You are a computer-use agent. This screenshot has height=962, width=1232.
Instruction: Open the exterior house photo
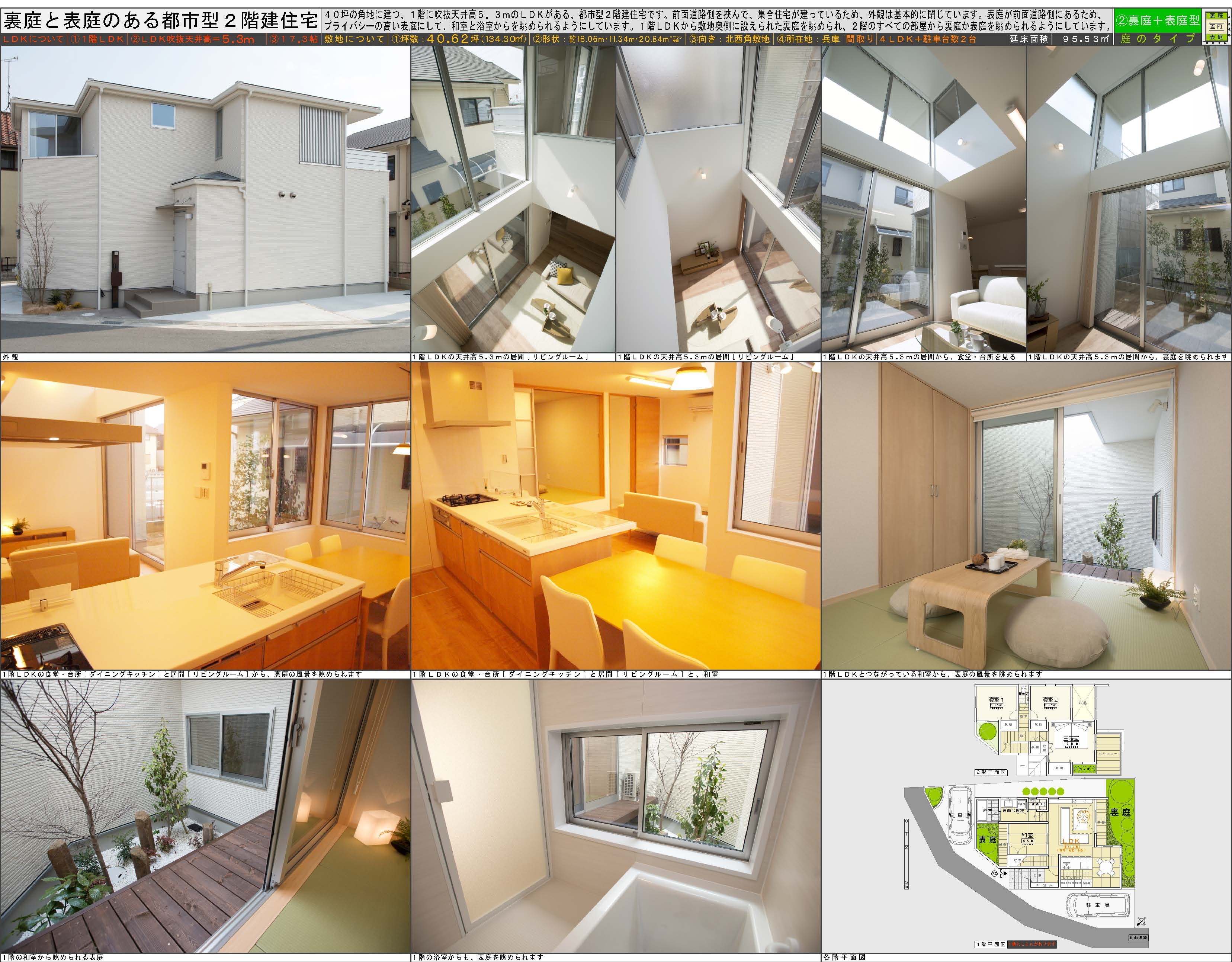pyautogui.click(x=205, y=199)
